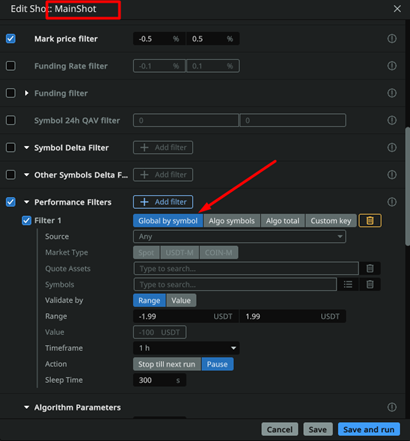Expand the Funding filter section arrow
The height and width of the screenshot is (441, 410).
(26, 93)
